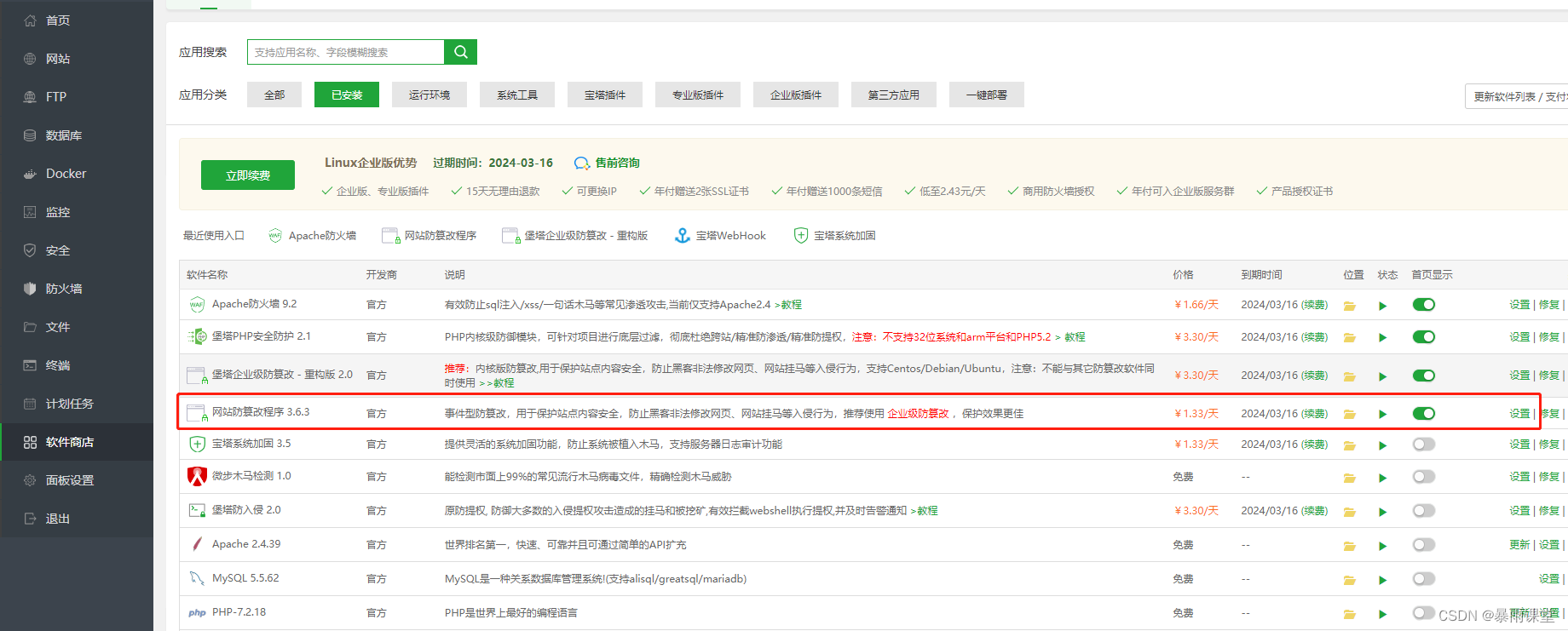Click the 宝塔系统加固 shield plus icon
This screenshot has height=631, width=1568.
pos(197,444)
